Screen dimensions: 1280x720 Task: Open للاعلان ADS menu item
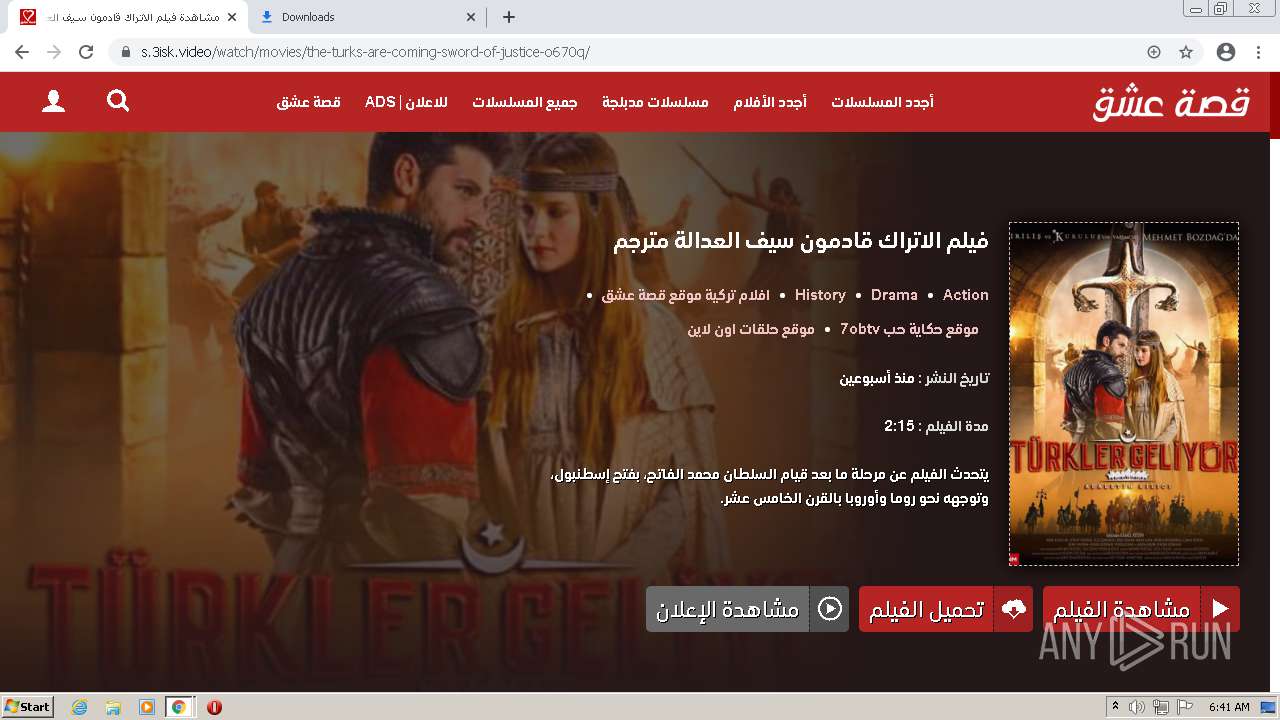pyautogui.click(x=406, y=102)
